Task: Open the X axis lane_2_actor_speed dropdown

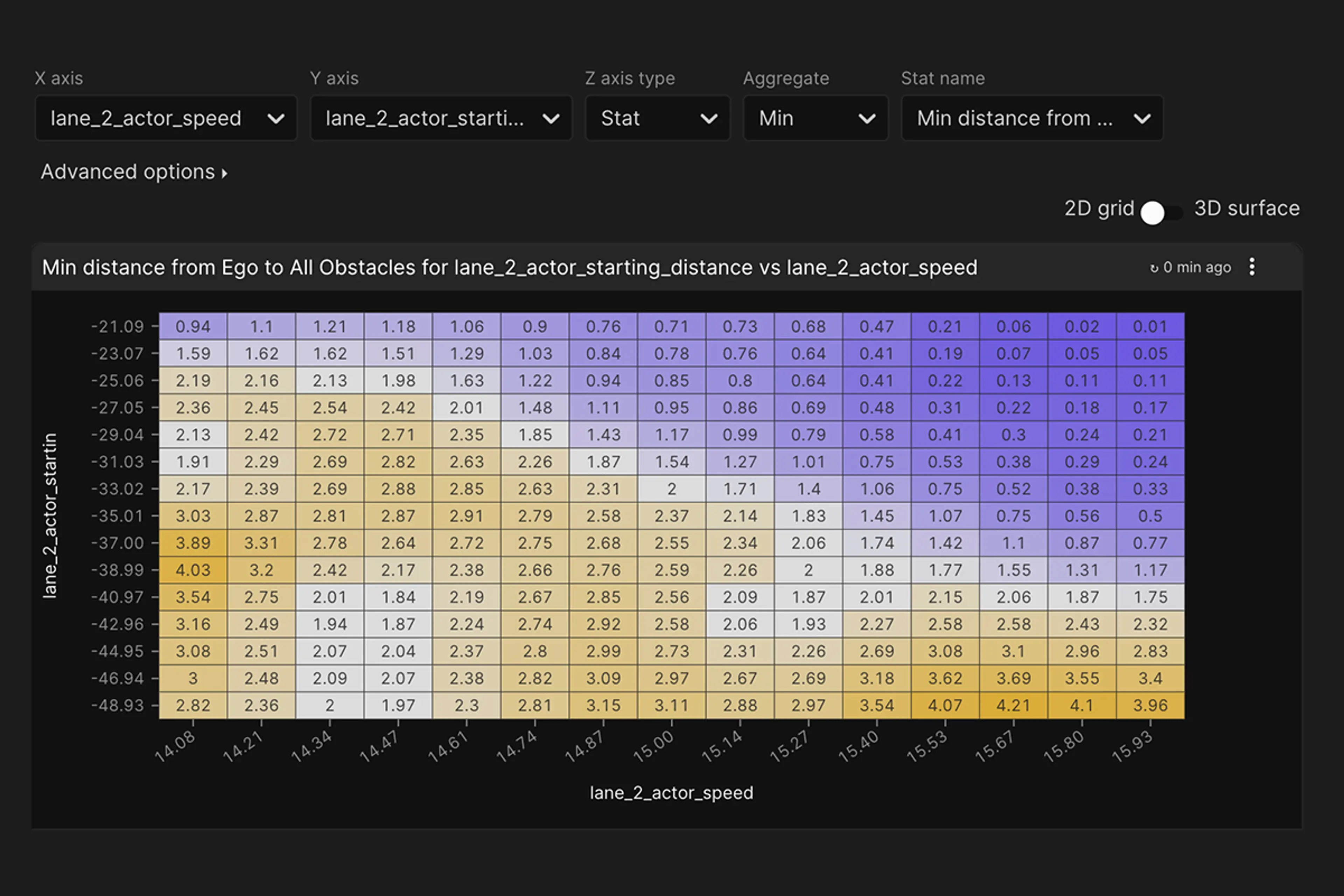Action: point(166,118)
